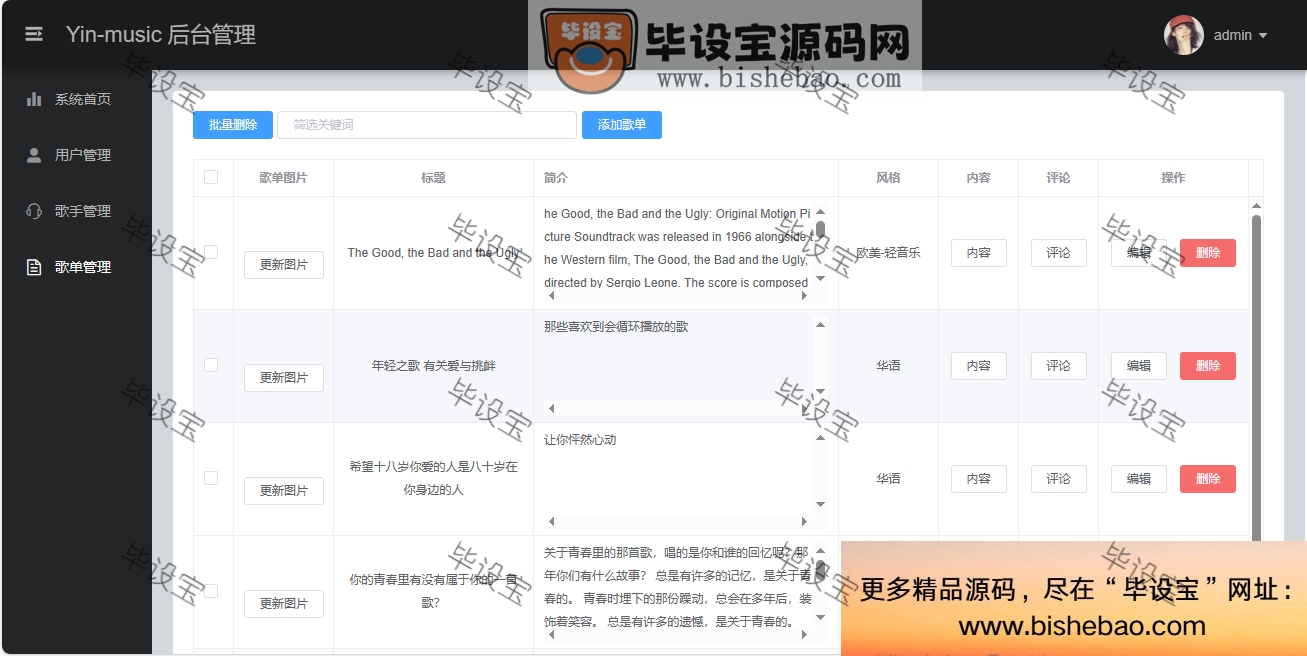Collapse sidebar with hamburger menu icon
This screenshot has width=1307, height=656.
pos(34,34)
